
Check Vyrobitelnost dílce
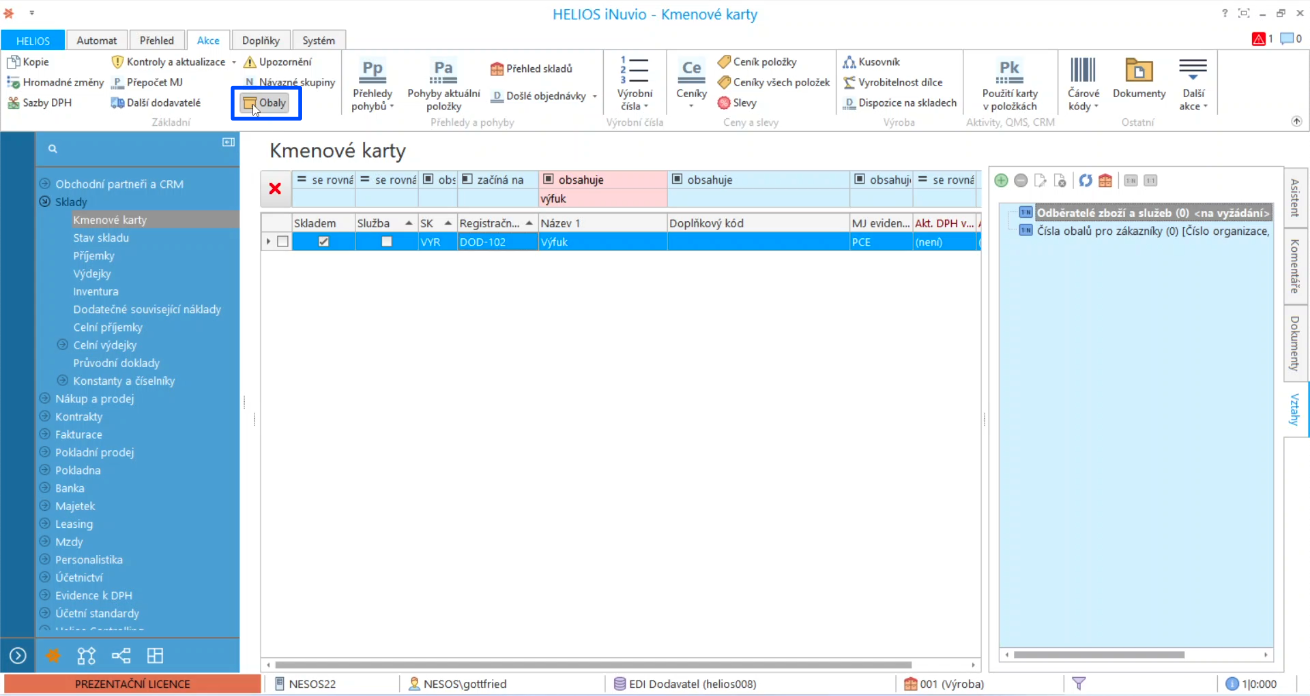click(892, 82)
